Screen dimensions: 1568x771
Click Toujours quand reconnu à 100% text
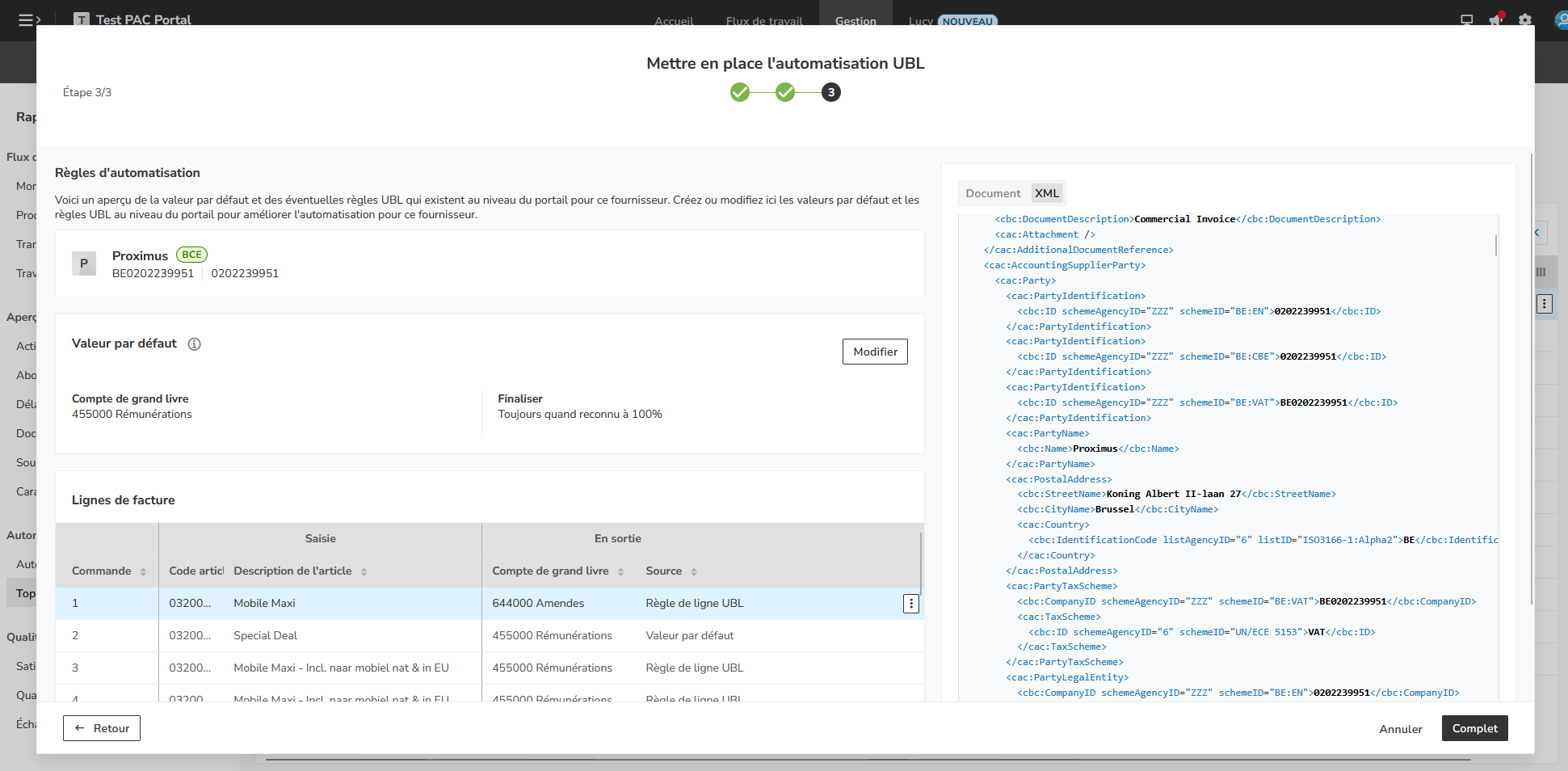coord(579,415)
